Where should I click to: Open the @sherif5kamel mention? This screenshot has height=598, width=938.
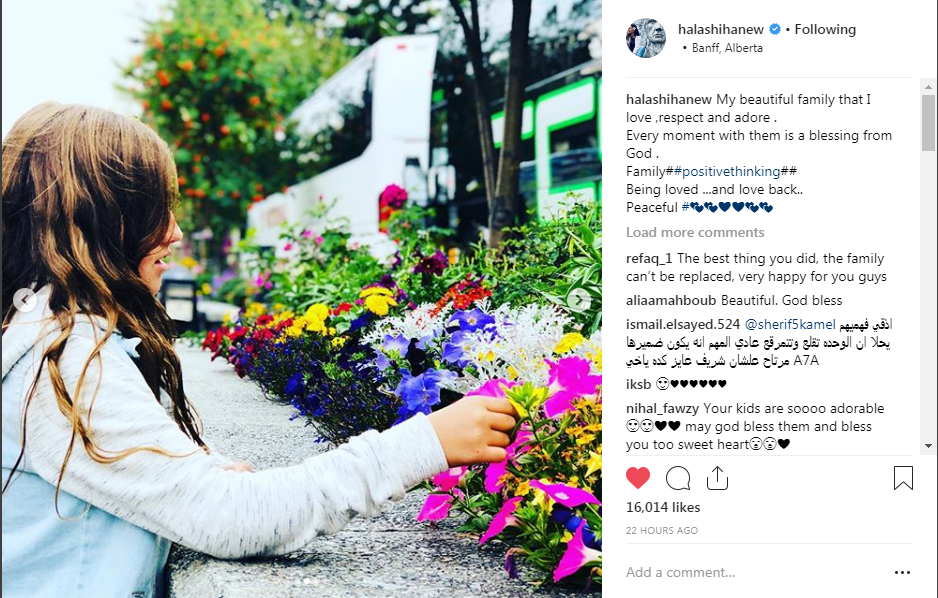790,324
